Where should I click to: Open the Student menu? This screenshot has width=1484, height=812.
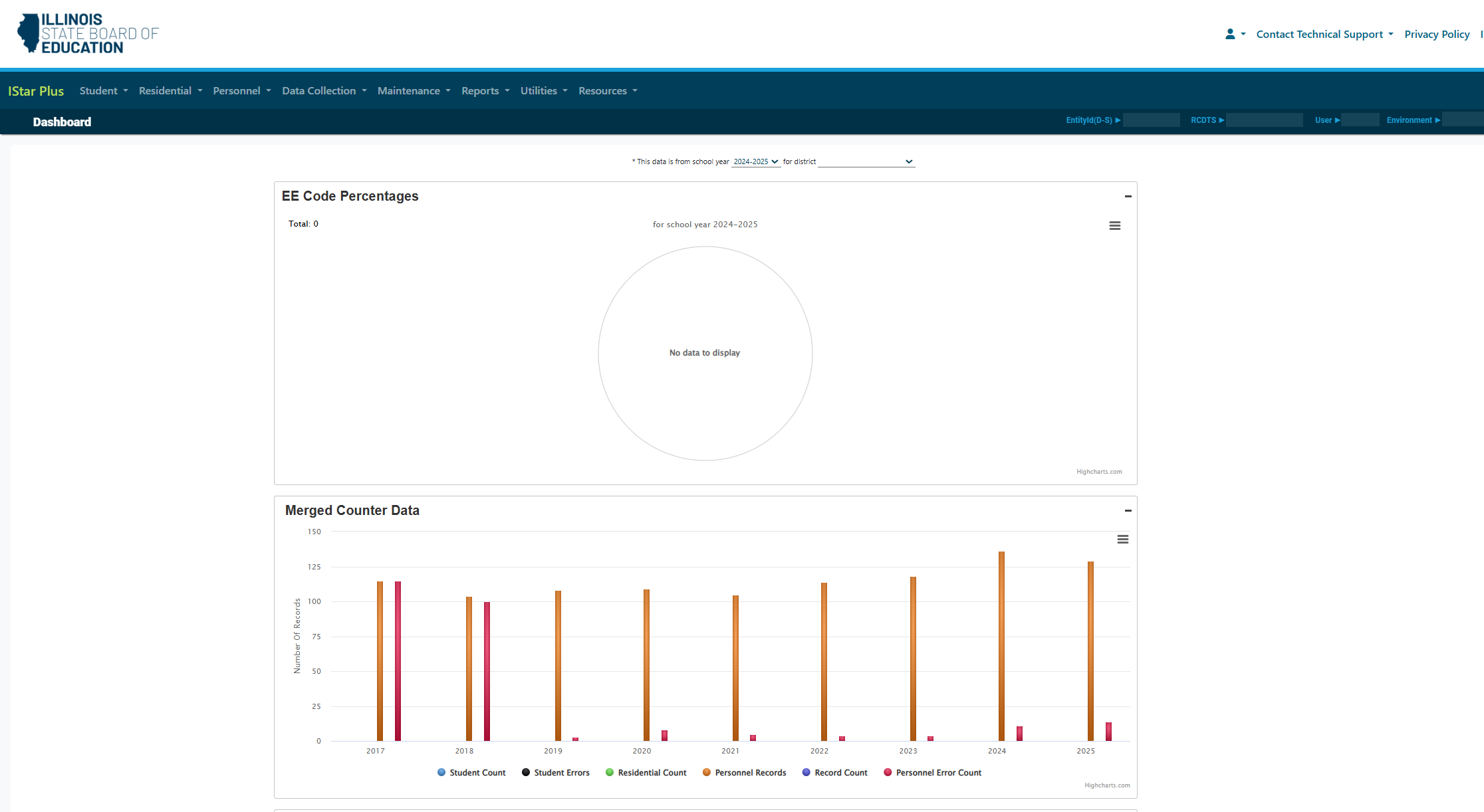104,90
